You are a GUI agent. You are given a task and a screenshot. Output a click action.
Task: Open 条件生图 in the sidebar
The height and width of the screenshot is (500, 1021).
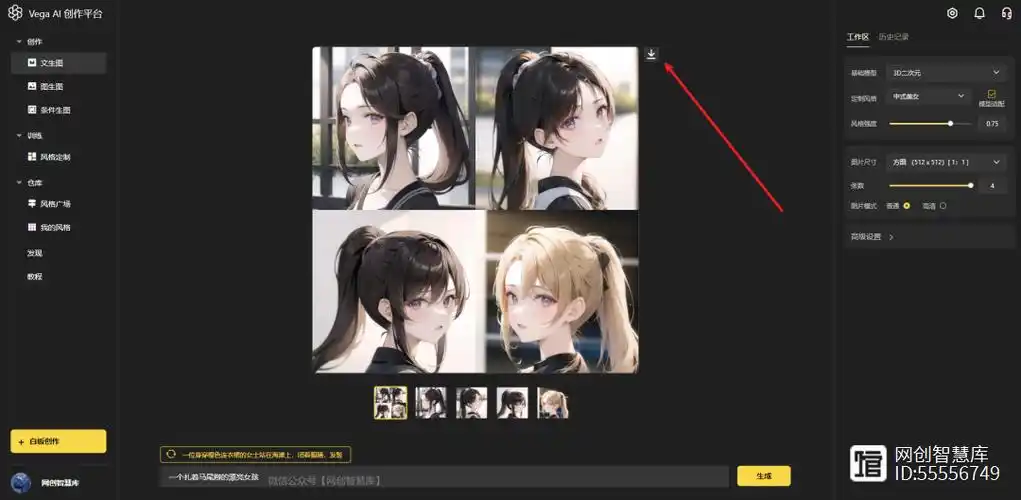pyautogui.click(x=54, y=110)
